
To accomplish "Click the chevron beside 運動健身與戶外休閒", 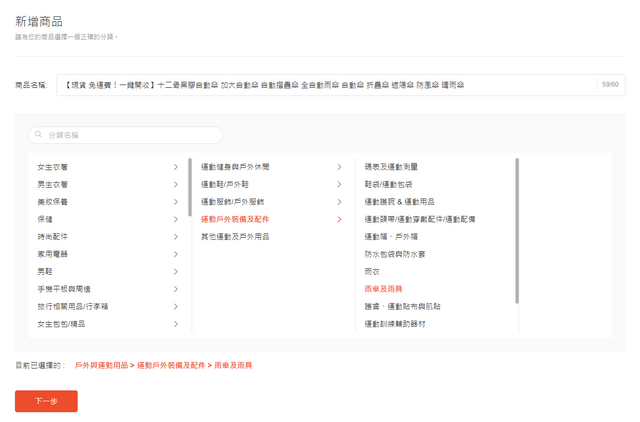I will [x=339, y=167].
